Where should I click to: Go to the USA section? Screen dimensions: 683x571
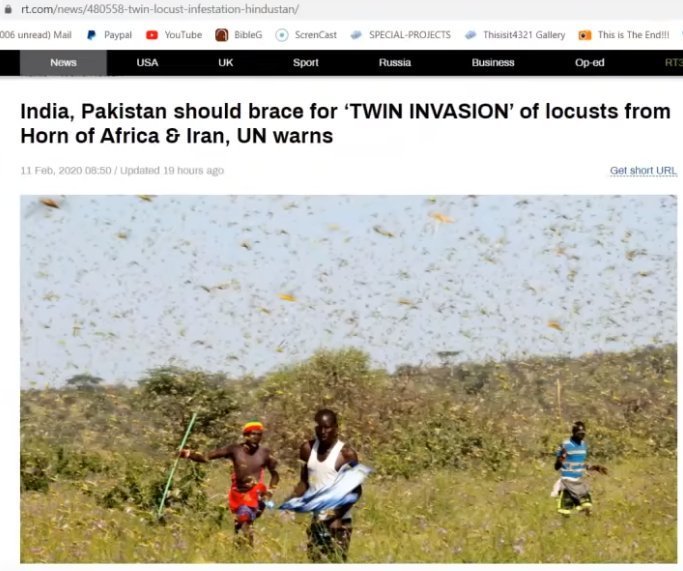click(x=147, y=63)
